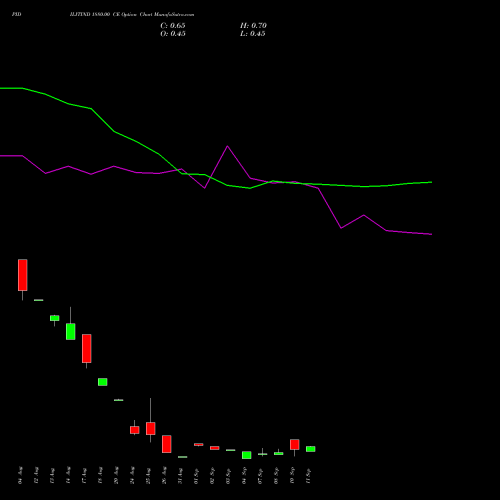Select the green candle for 14 Aug
Image resolution: width=500 pixels, height=500 pixels.
(71, 331)
